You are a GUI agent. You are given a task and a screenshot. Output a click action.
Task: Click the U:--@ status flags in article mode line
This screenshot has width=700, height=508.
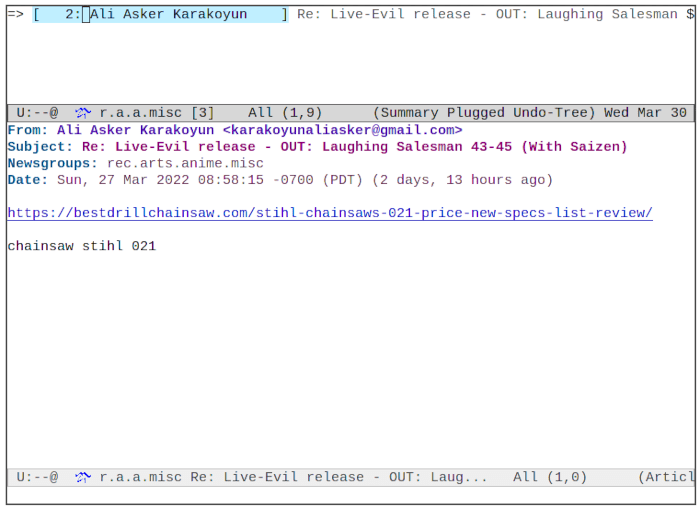click(x=37, y=477)
